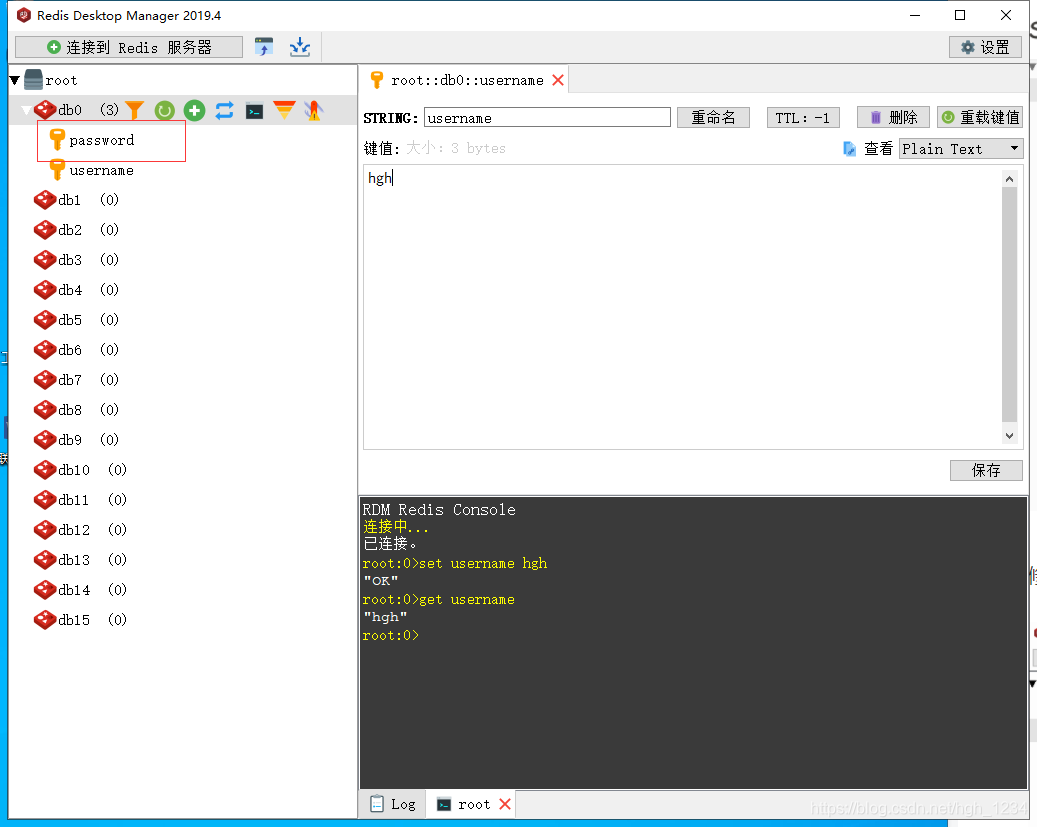Click the db8 database icon
The image size is (1037, 827).
point(45,410)
